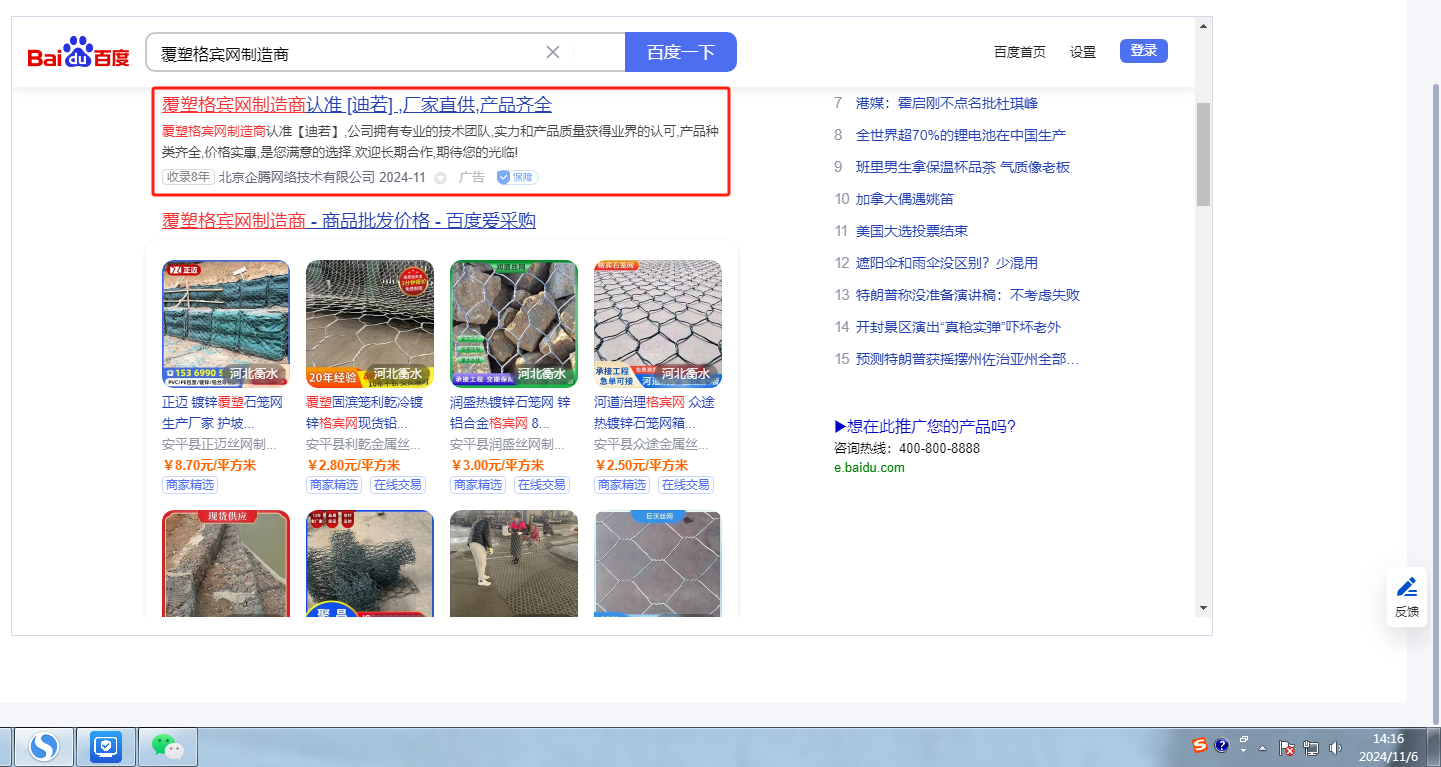Open the 反馈 feedback widget
This screenshot has height=767, width=1441.
[x=1407, y=597]
